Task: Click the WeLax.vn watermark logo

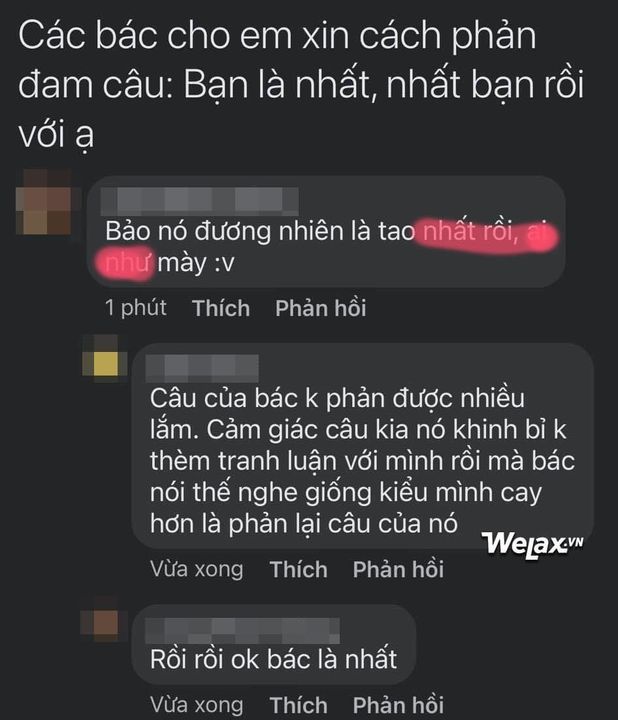Action: coord(534,546)
